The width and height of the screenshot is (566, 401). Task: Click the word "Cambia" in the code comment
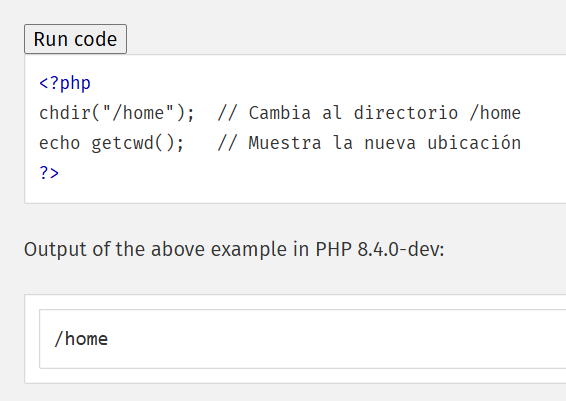[279, 113]
